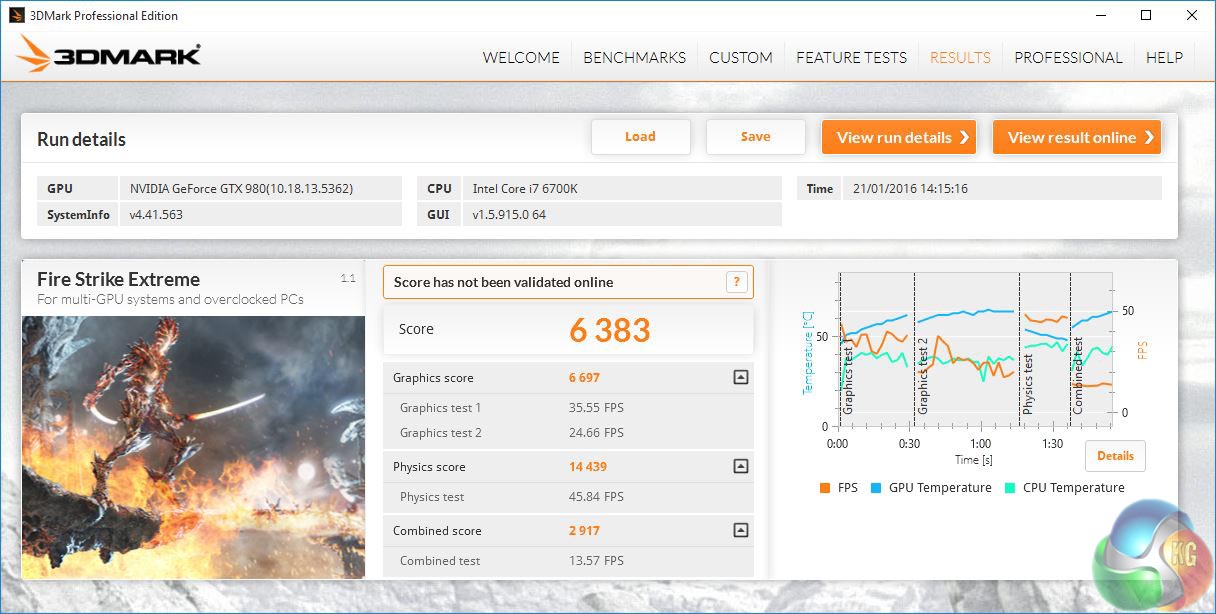The width and height of the screenshot is (1216, 614).
Task: Click the Fire Strike Extreme artwork thumbnail
Action: (x=193, y=447)
